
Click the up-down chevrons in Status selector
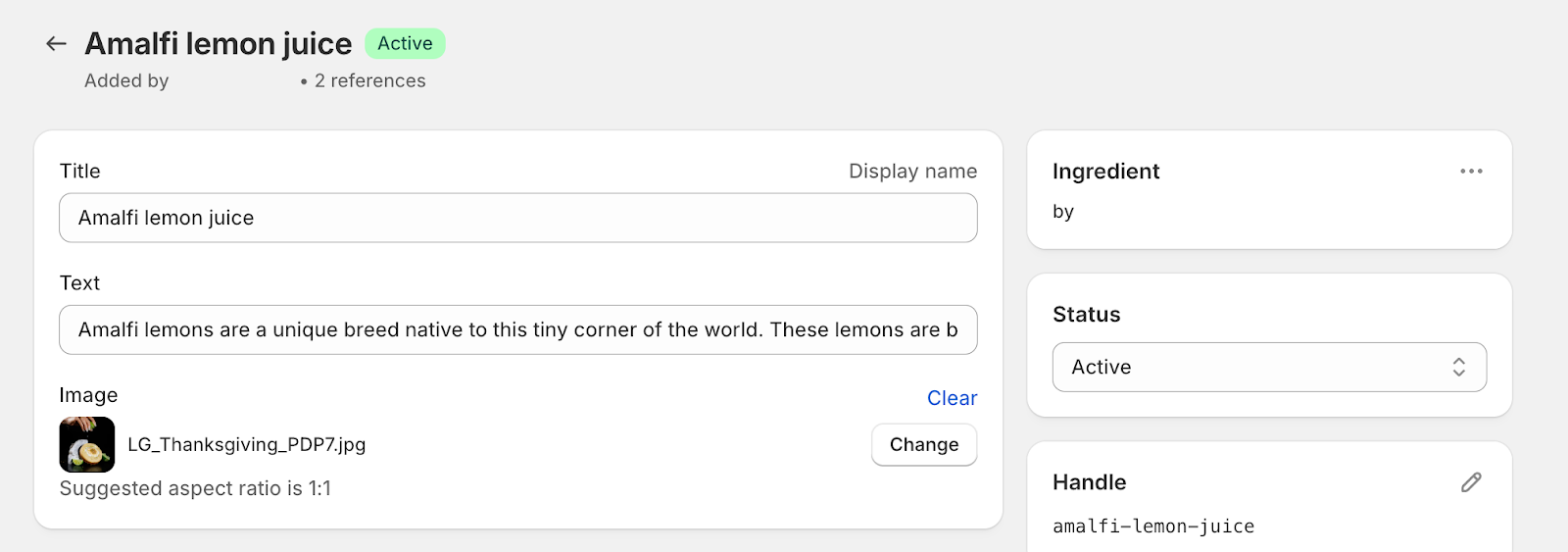(1459, 367)
